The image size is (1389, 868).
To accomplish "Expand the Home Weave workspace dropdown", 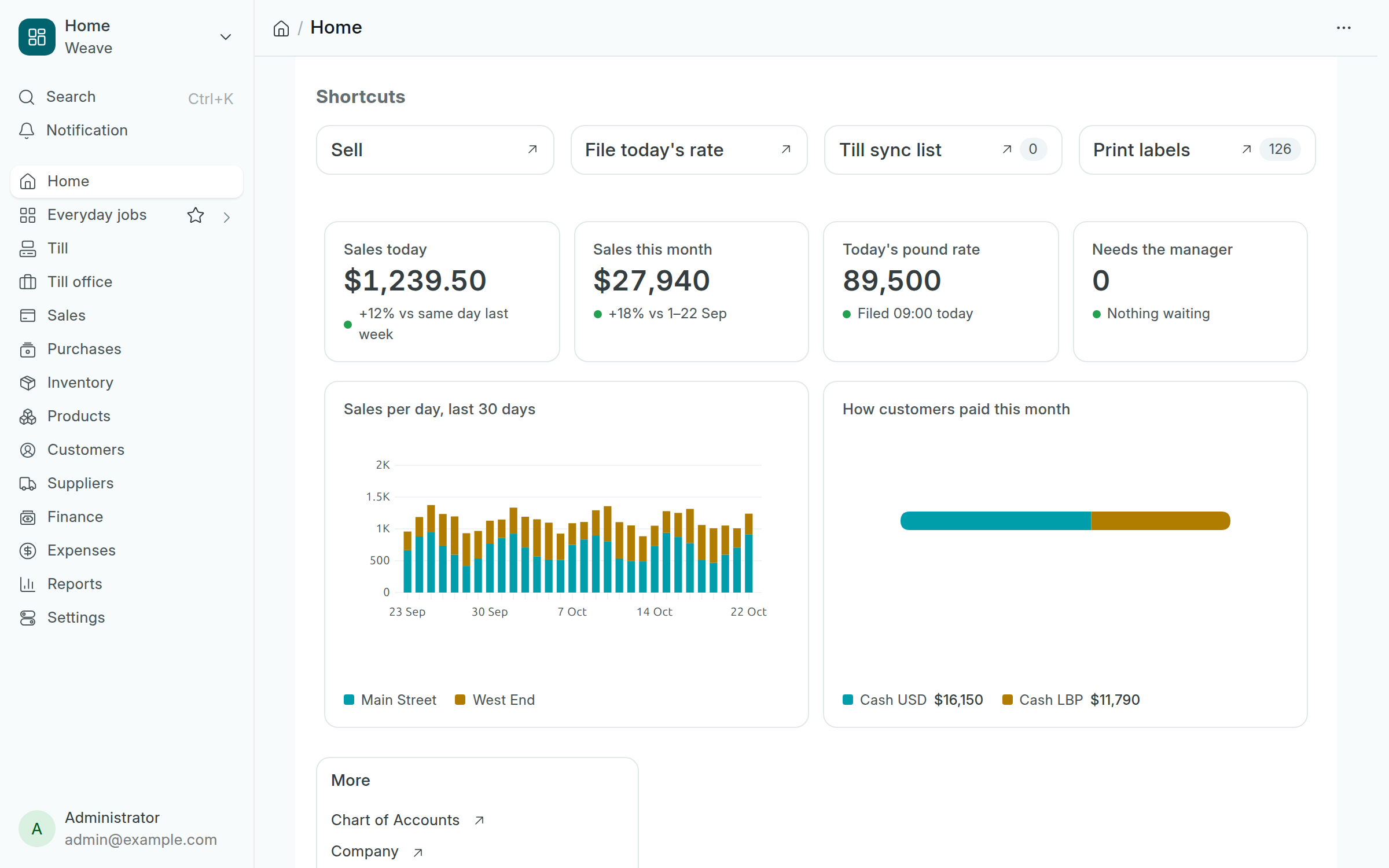I will click(x=226, y=37).
